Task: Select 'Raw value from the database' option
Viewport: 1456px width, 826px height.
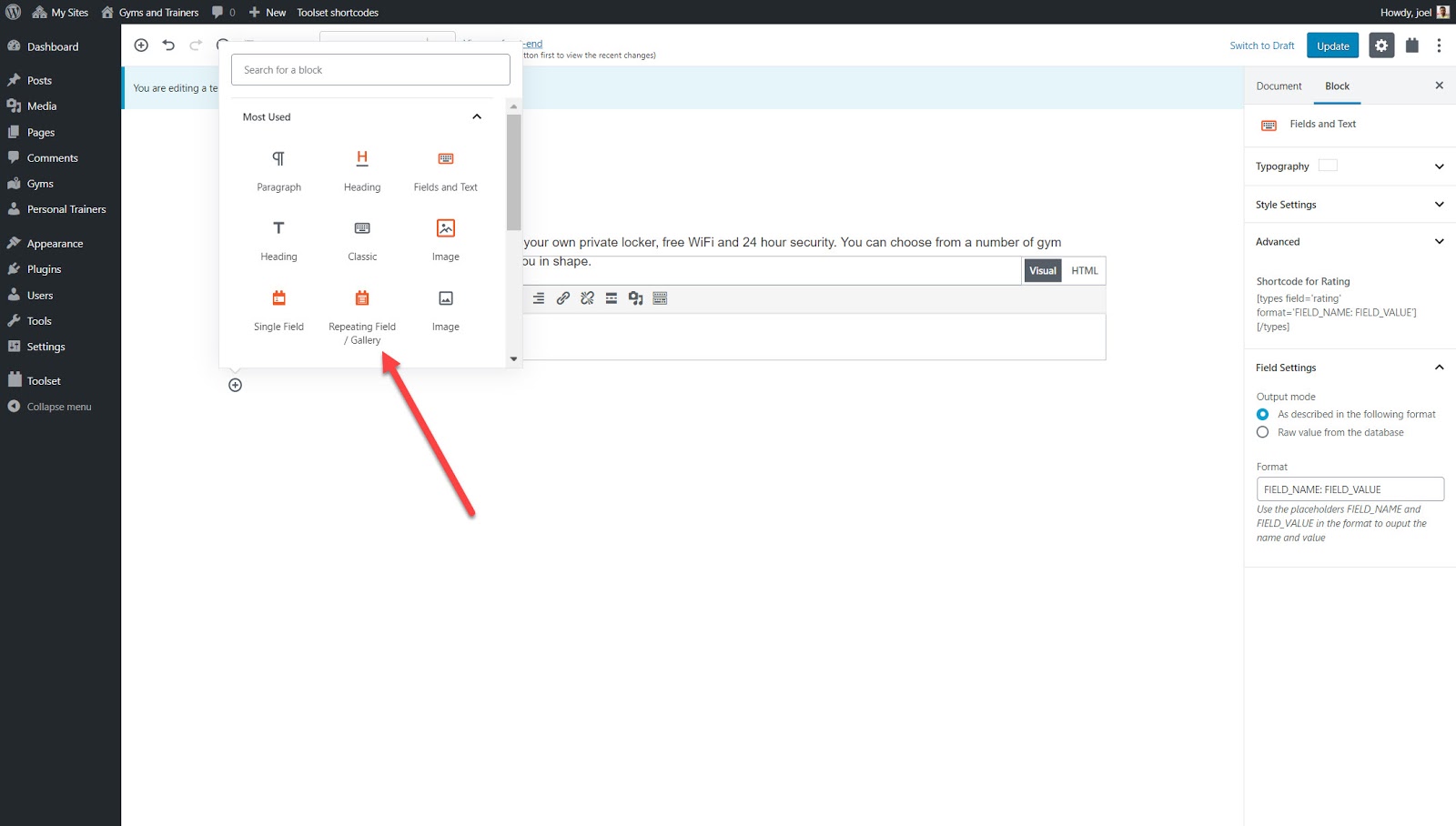Action: coord(1262,433)
